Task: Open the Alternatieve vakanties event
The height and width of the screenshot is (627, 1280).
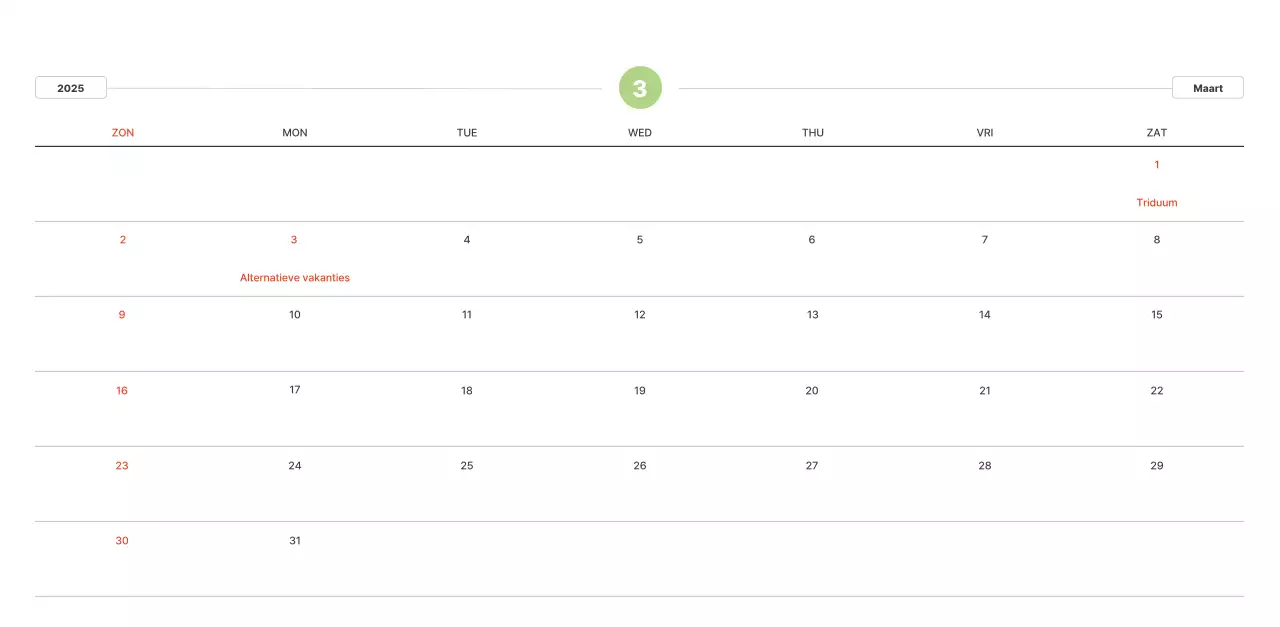Action: coord(295,278)
